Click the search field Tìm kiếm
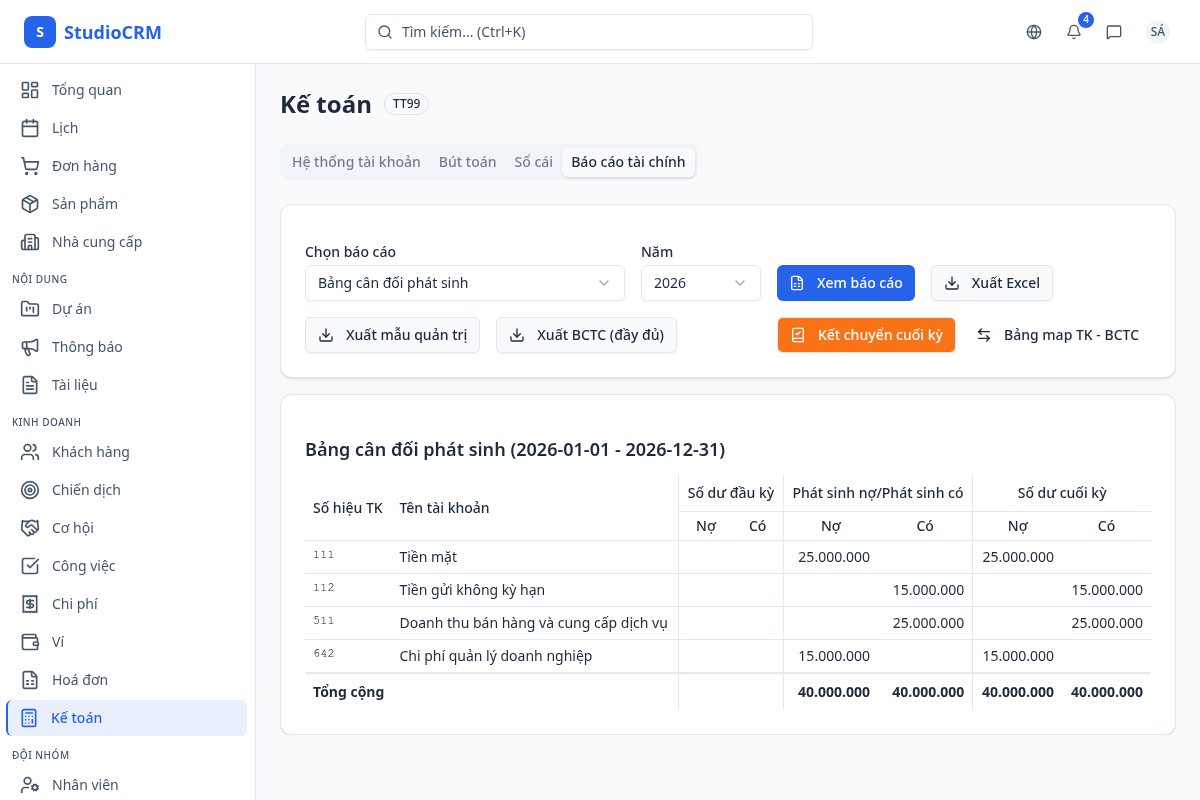Image resolution: width=1200 pixels, height=800 pixels. click(x=588, y=32)
